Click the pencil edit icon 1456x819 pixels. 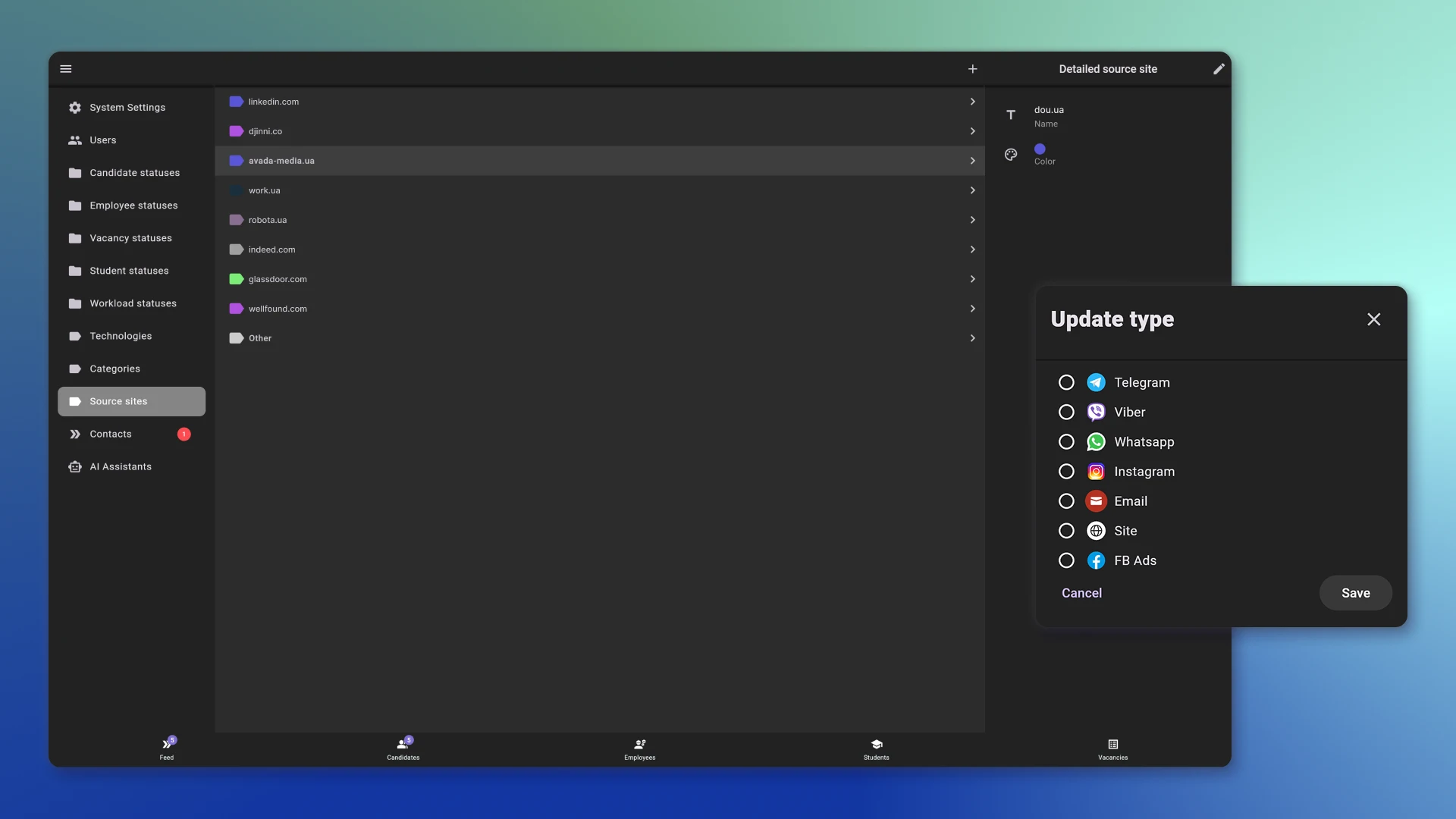pos(1219,69)
